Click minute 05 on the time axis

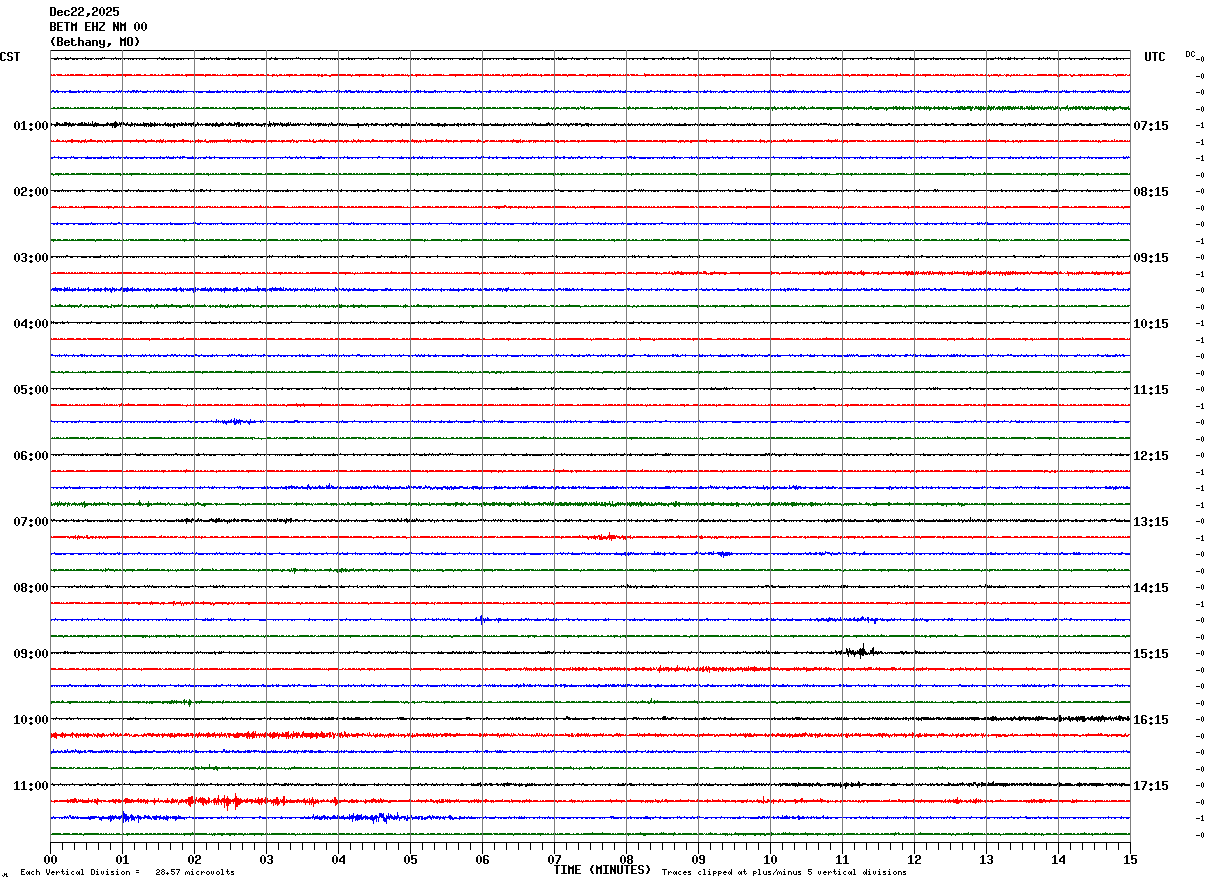[410, 859]
